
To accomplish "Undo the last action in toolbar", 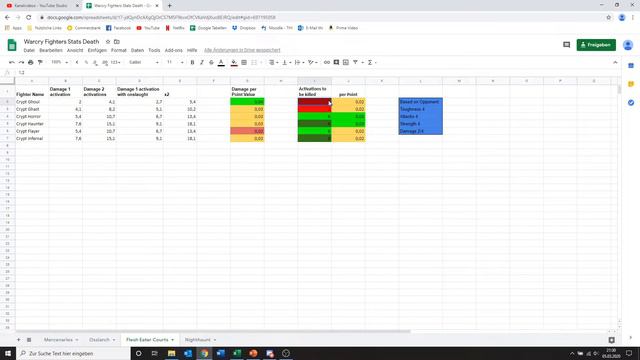I will pos(12,62).
